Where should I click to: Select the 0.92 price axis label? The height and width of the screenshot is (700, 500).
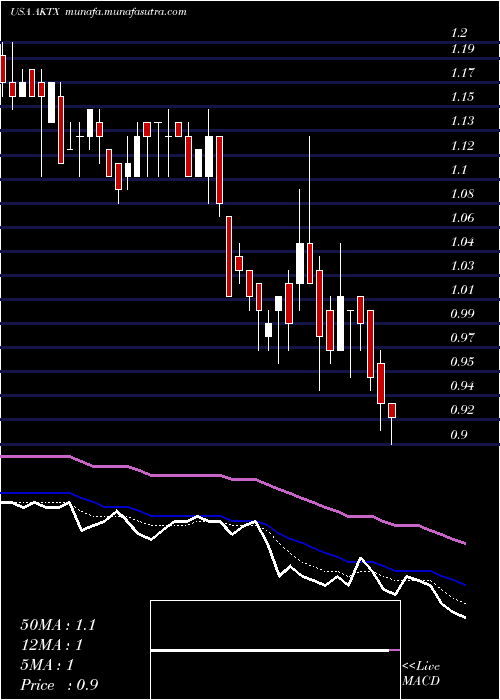463,410
